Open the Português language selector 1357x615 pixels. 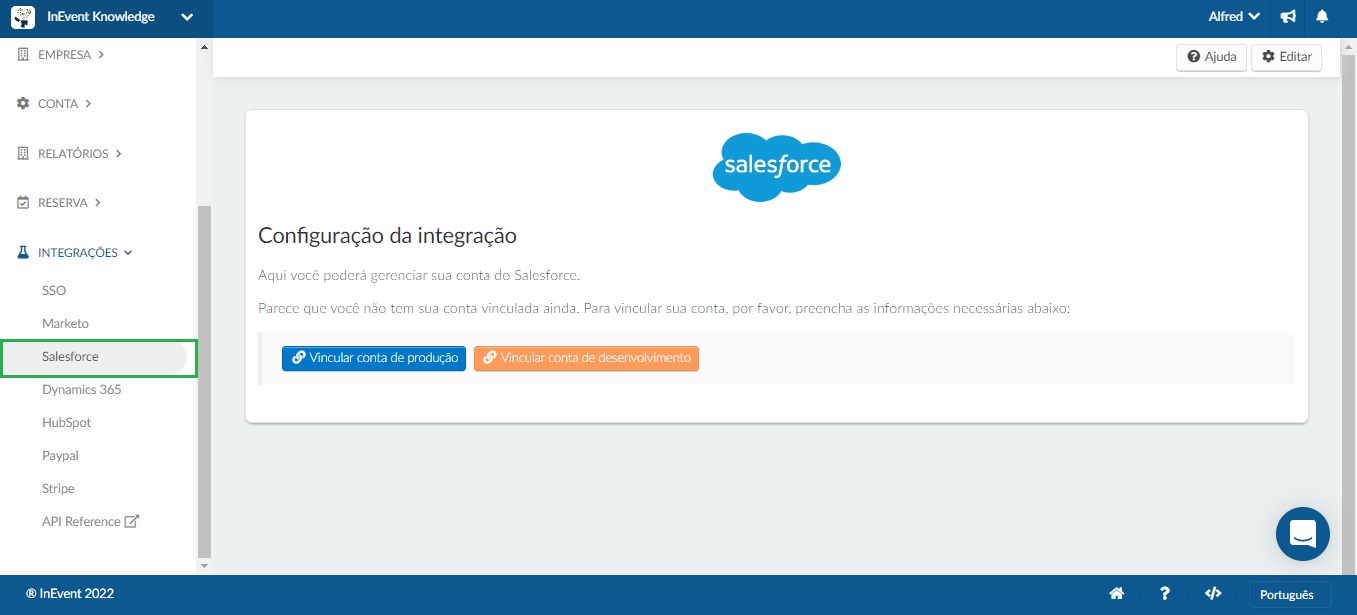[1289, 594]
